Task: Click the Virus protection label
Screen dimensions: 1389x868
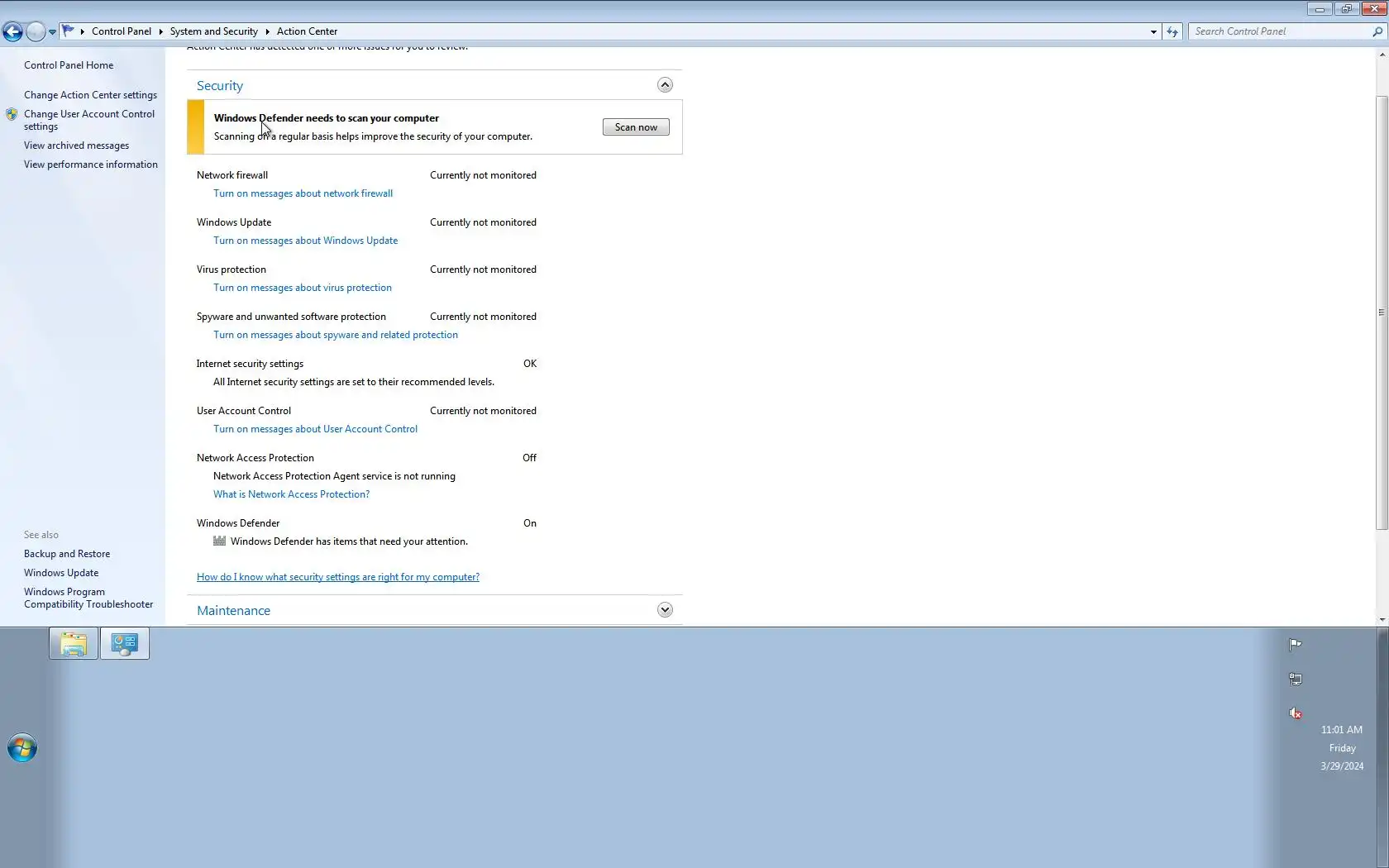Action: click(x=231, y=269)
